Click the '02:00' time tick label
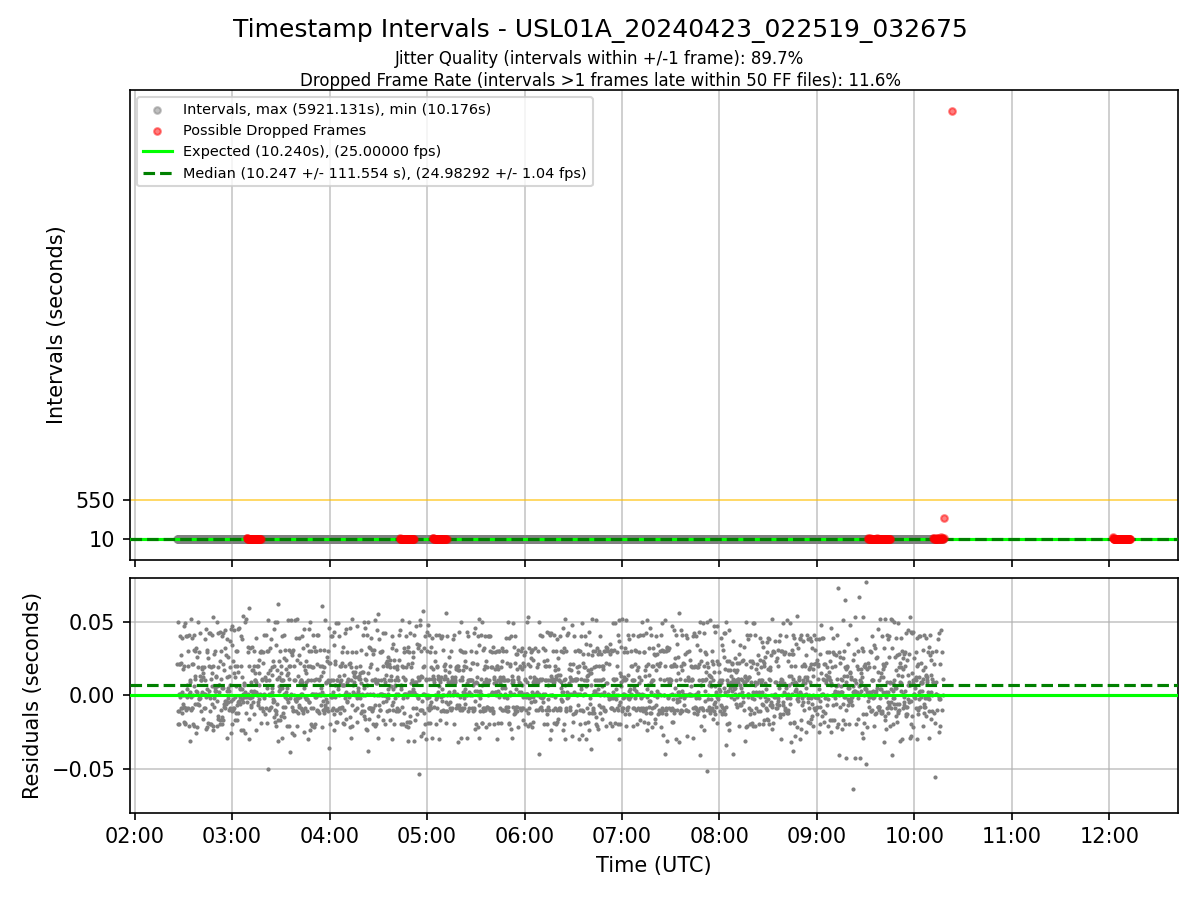This screenshot has width=1200, height=900. [x=135, y=834]
